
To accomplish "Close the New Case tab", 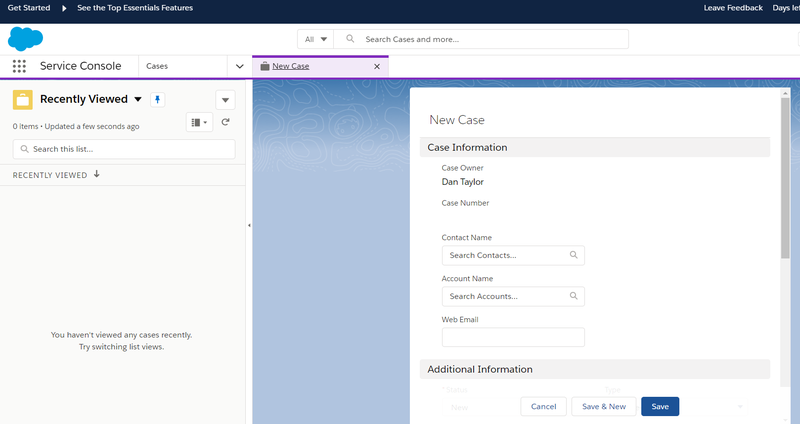I will (x=377, y=66).
